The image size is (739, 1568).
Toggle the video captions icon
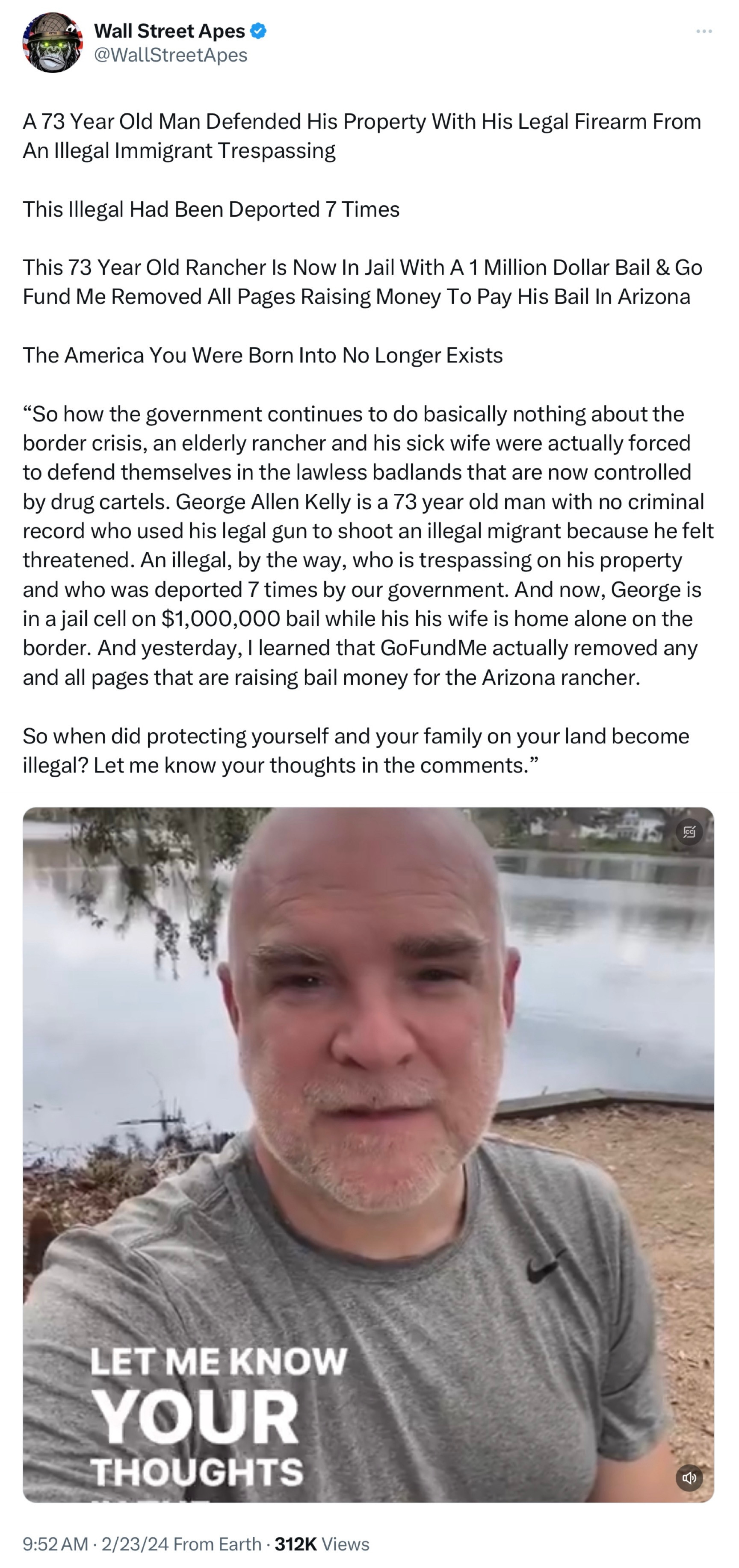[689, 832]
